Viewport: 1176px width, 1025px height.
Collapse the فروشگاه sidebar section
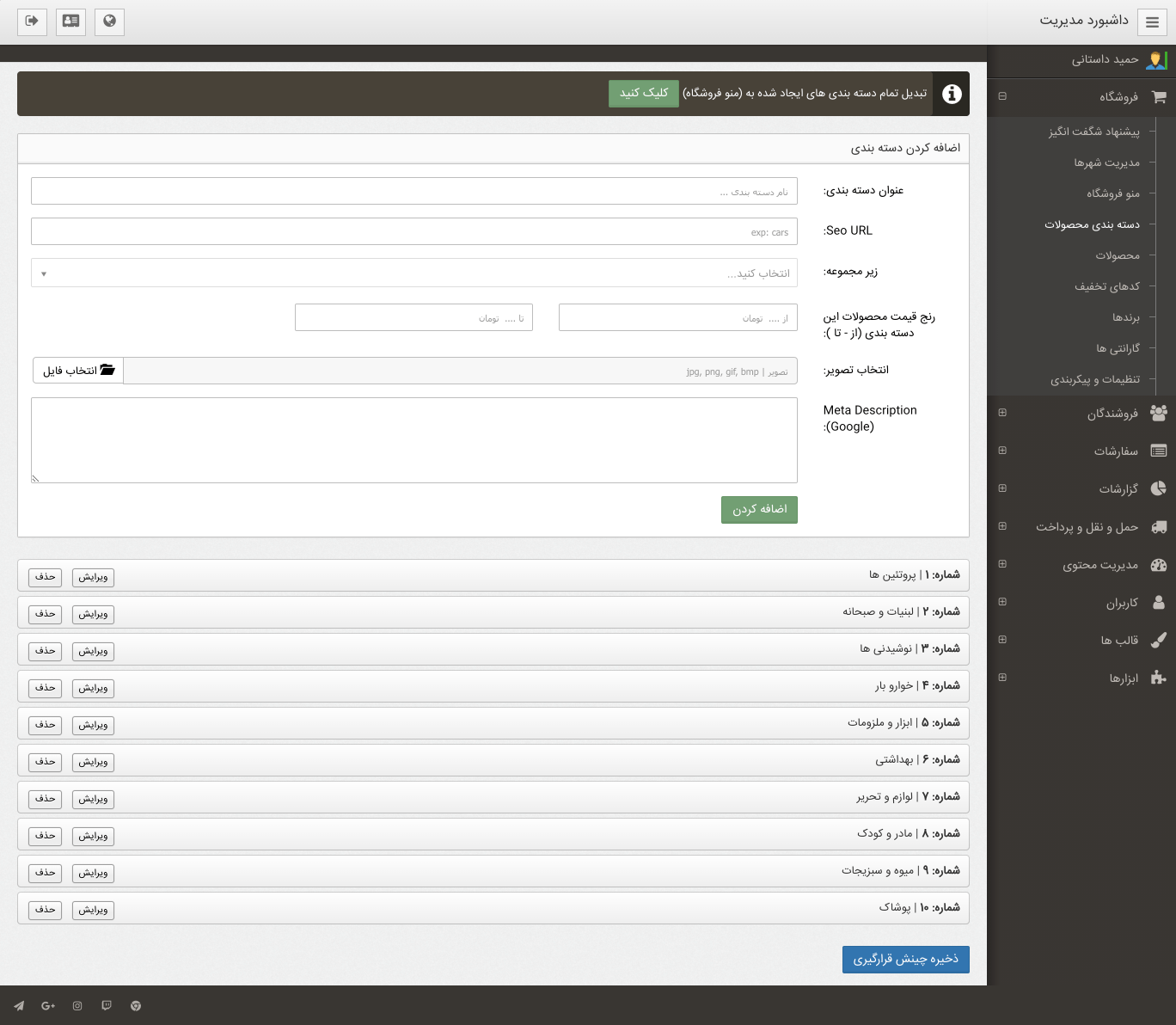point(1002,96)
